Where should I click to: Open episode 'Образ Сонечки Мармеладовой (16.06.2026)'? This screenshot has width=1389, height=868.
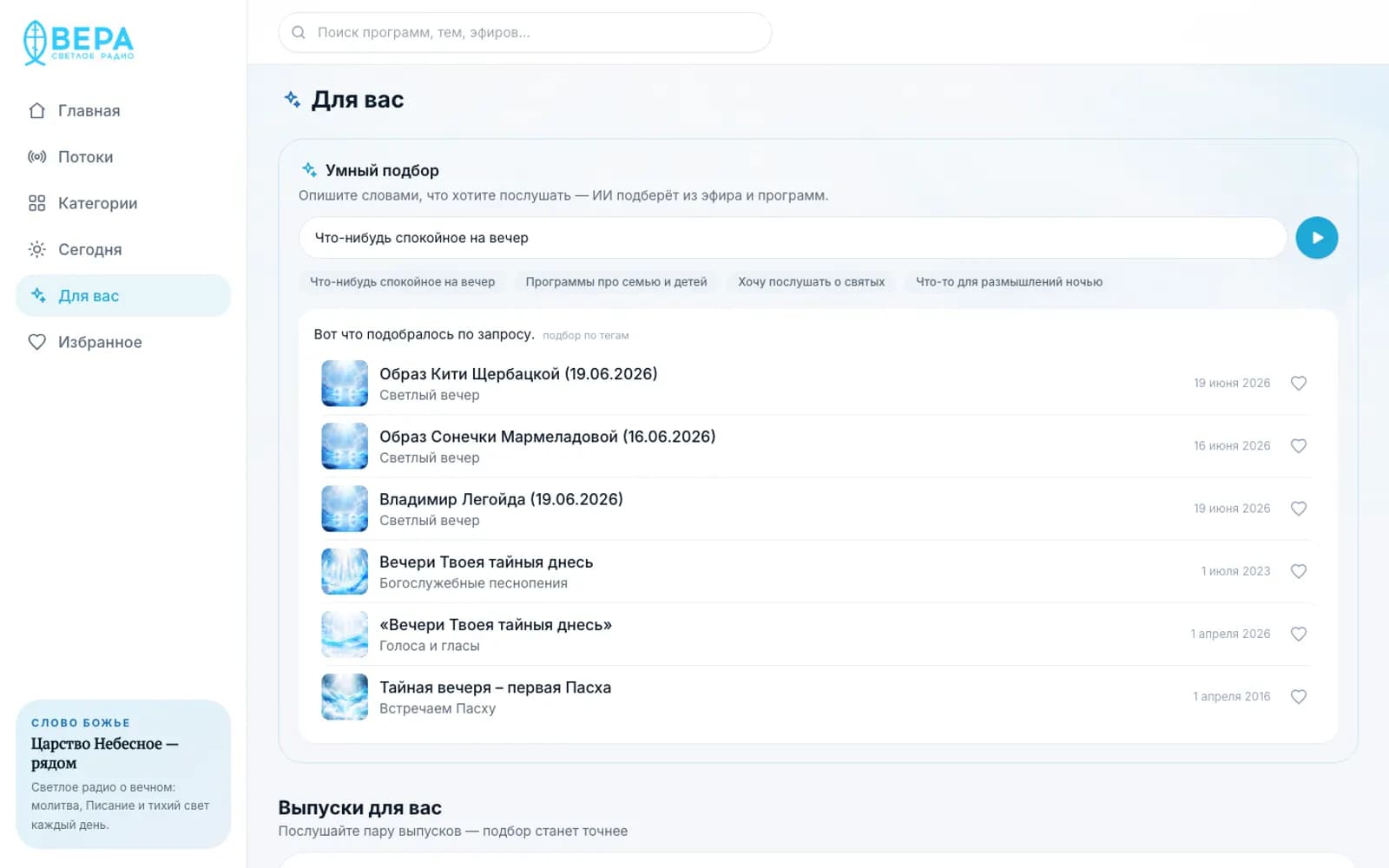click(x=547, y=437)
